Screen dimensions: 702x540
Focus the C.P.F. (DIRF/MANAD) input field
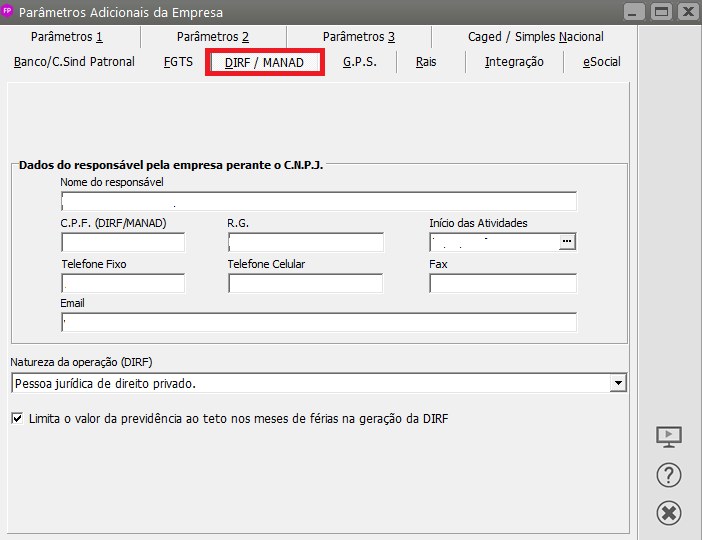click(123, 242)
